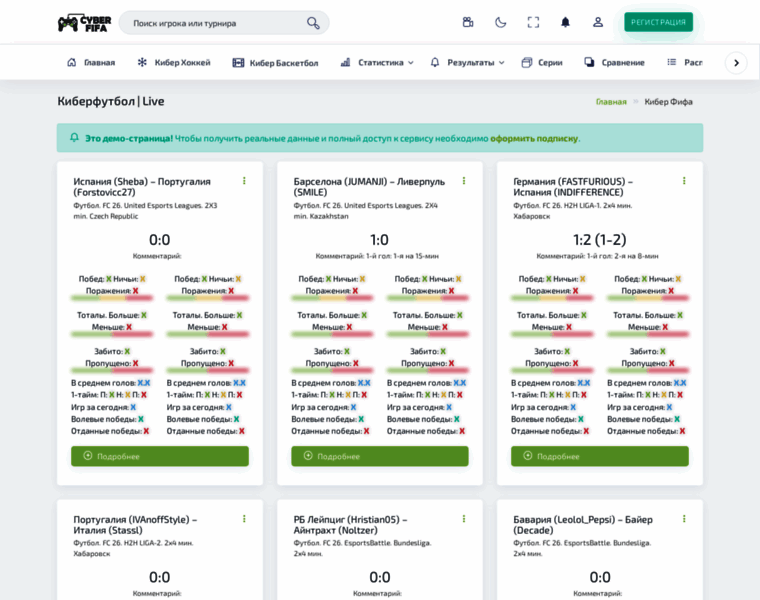The width and height of the screenshot is (760, 600).
Task: Click the 1:2 (1-2) score
Action: (x=600, y=240)
